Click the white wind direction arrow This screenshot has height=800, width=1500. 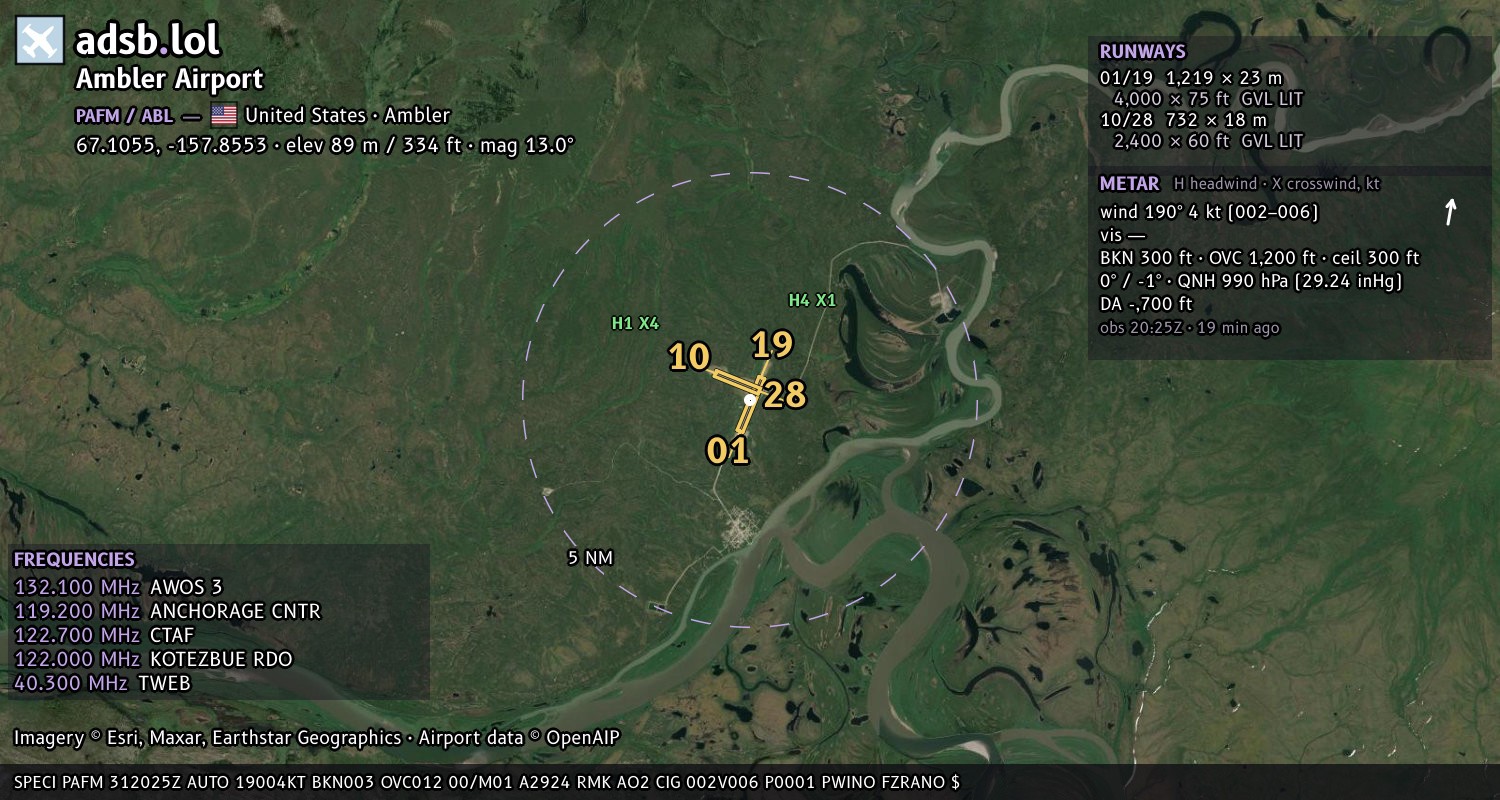1451,211
